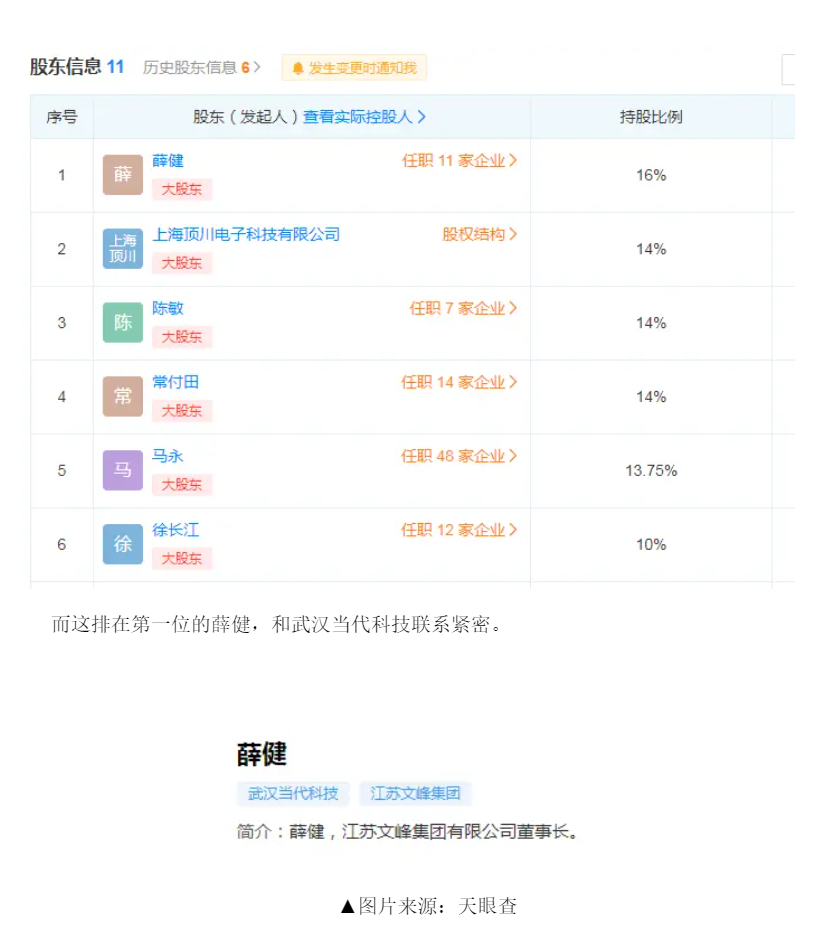Click the 常 avatar icon for 常付田
The image size is (815, 938).
(123, 397)
